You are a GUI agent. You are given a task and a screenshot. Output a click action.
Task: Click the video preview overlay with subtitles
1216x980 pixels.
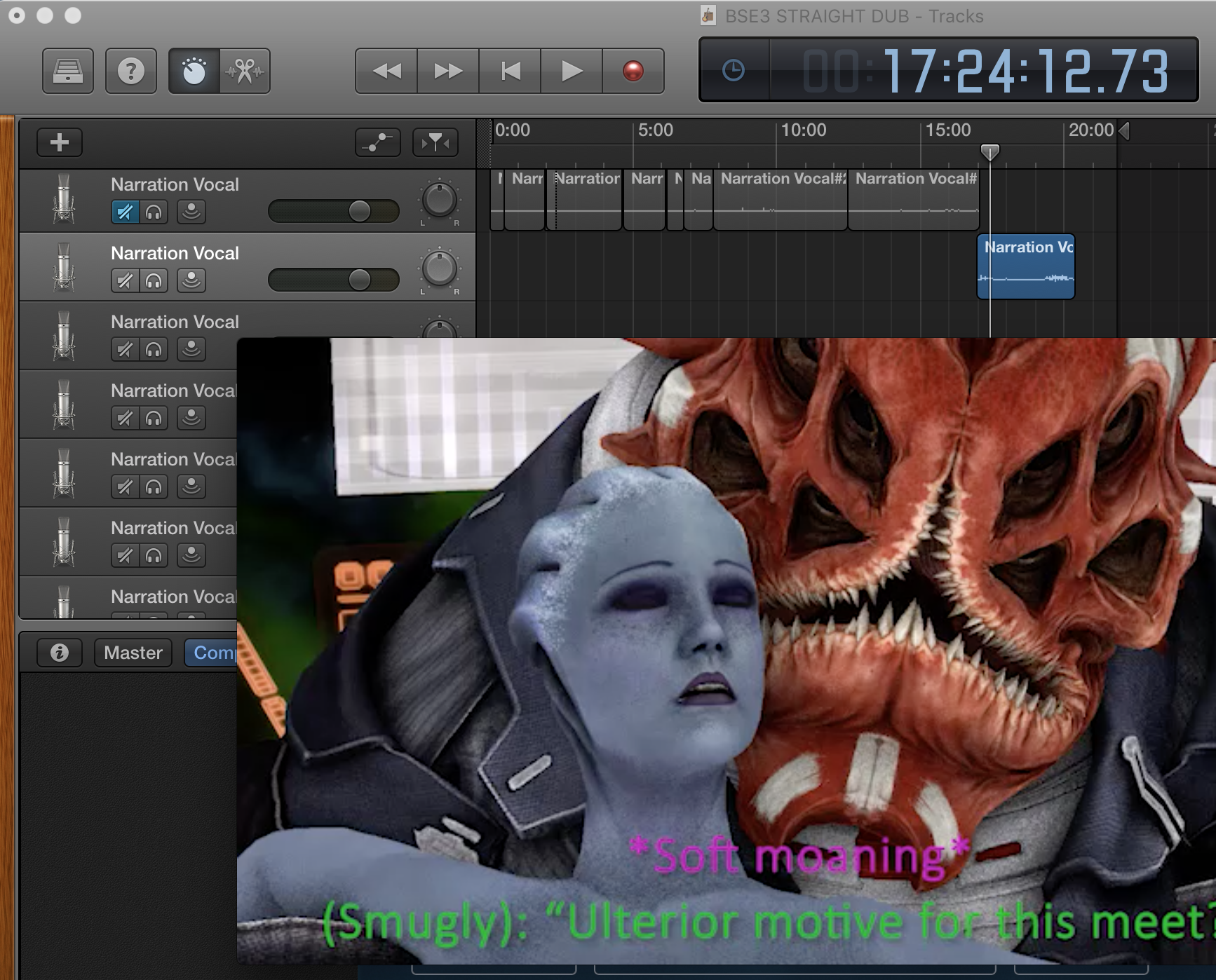coord(727,651)
